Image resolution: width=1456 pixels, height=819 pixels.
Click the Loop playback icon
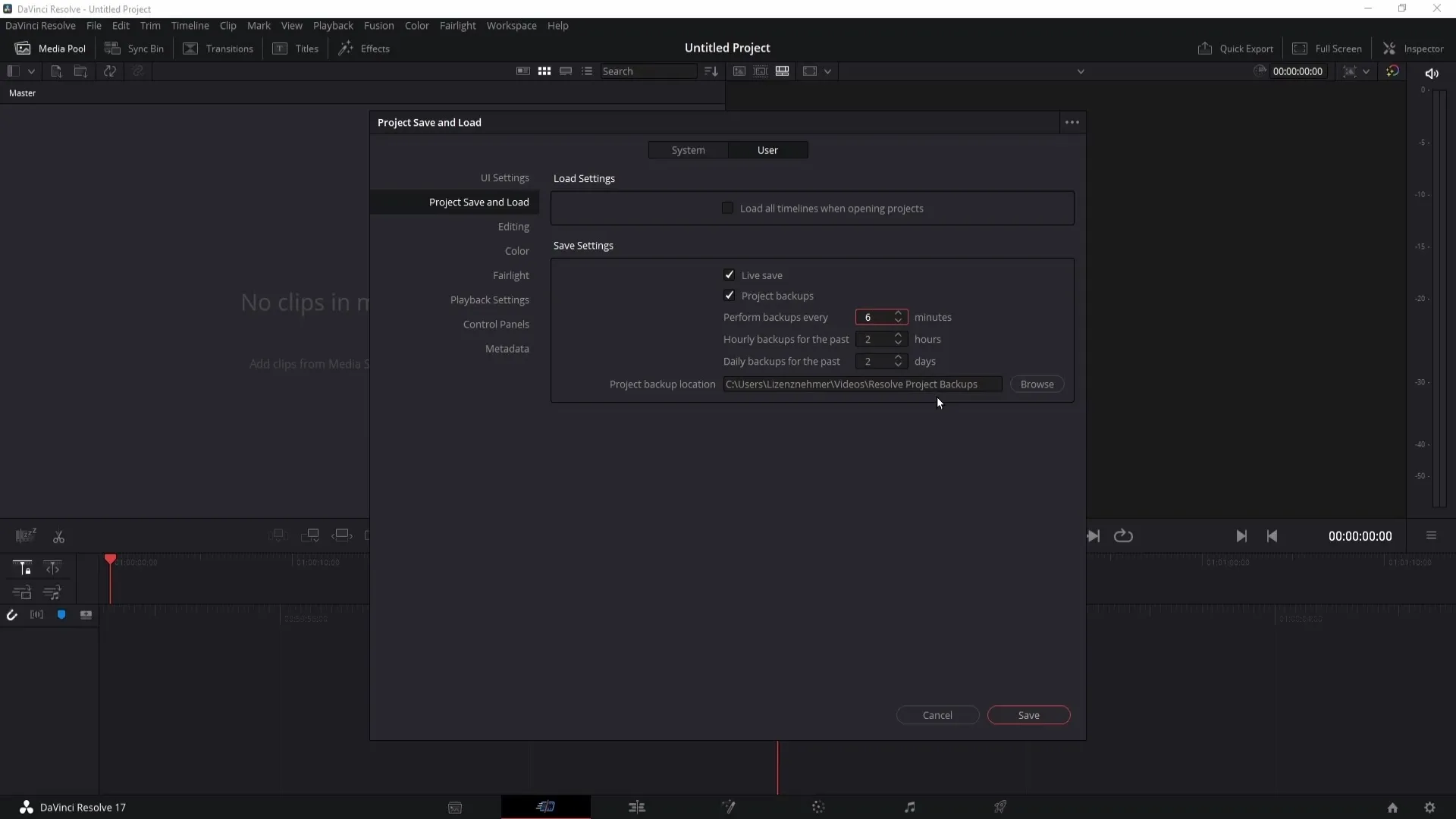(1123, 535)
